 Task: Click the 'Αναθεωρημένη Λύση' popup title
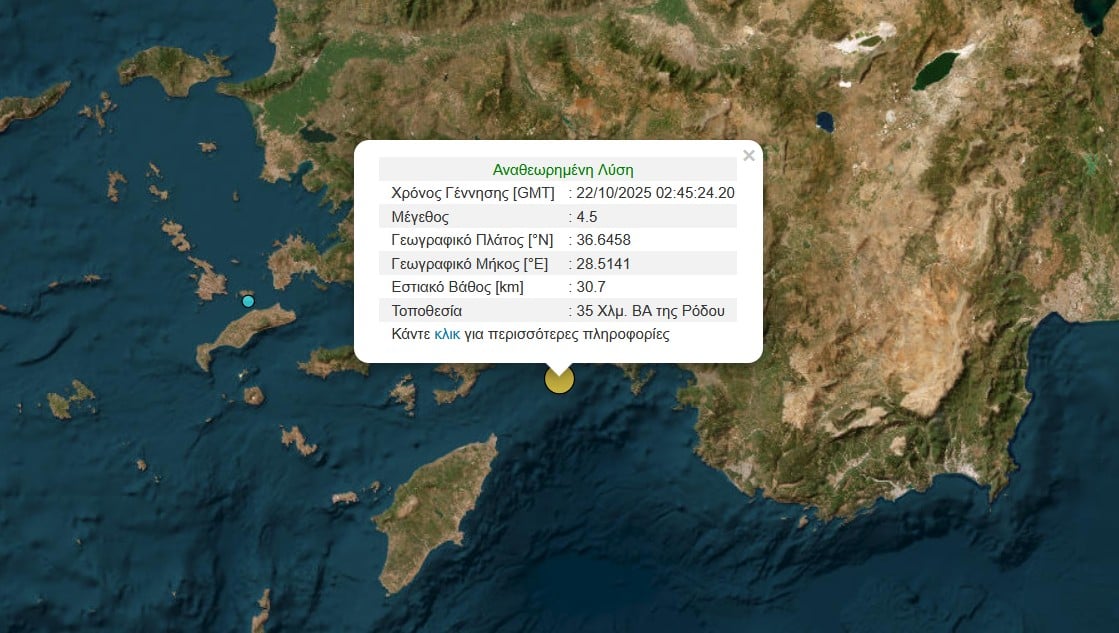563,170
